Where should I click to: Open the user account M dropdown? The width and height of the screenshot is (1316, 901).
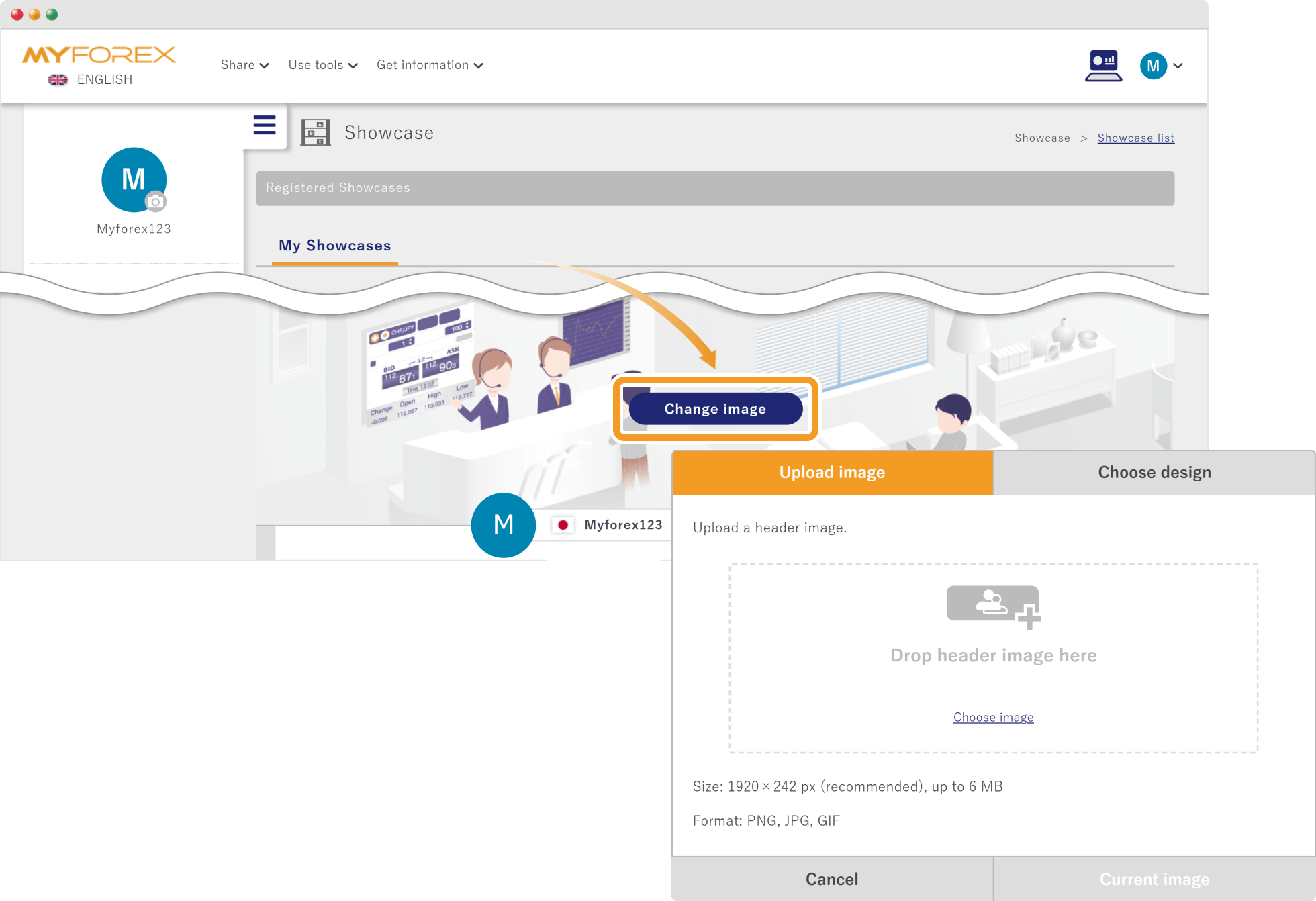coord(1162,66)
